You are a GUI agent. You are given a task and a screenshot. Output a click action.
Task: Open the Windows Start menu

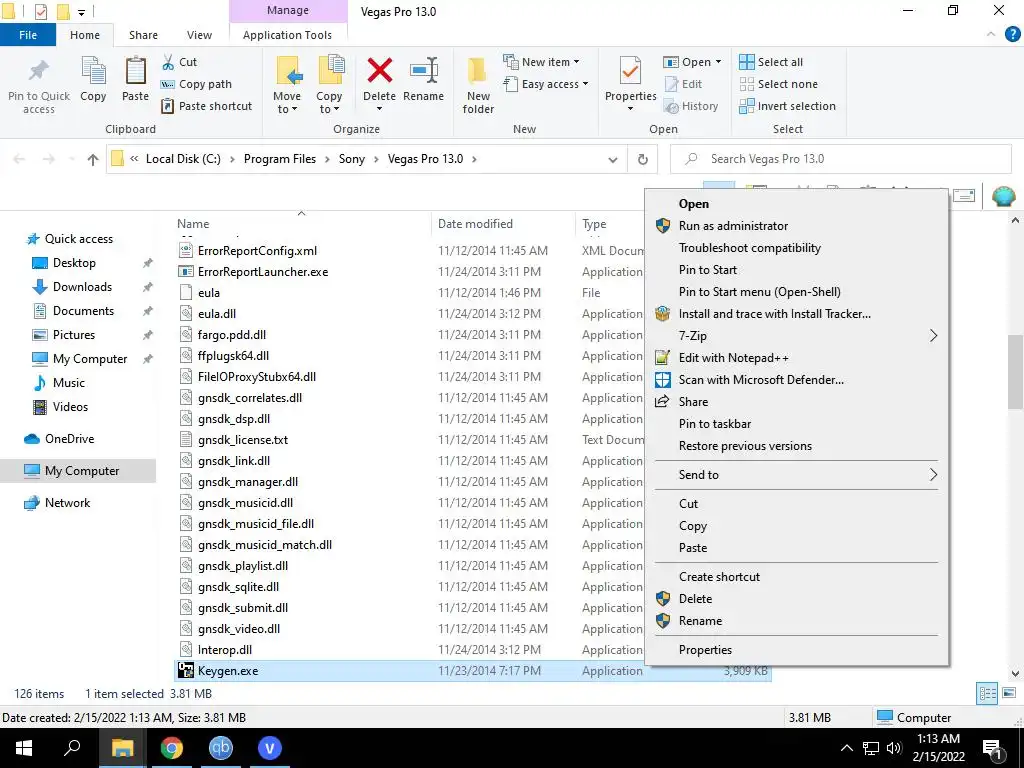pos(24,748)
